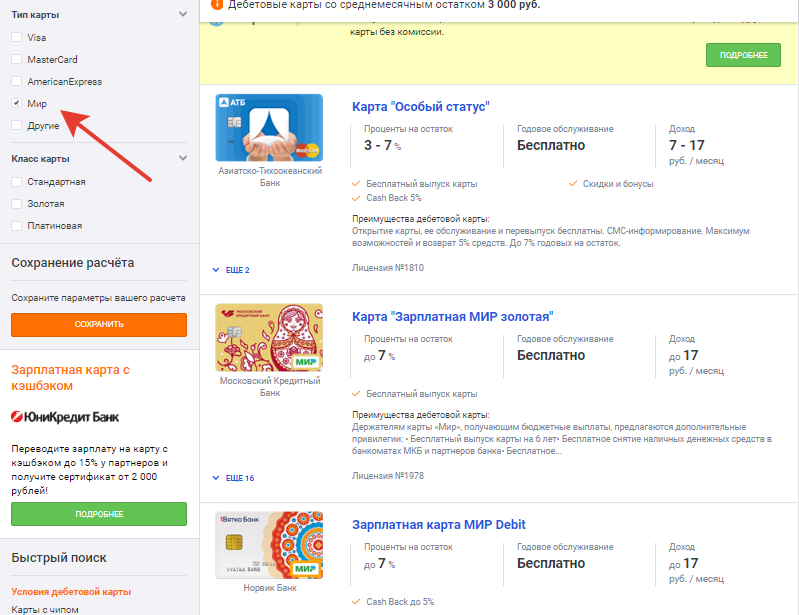Click the orange СОХРАНИТЬ button
The width and height of the screenshot is (799, 615).
click(99, 325)
